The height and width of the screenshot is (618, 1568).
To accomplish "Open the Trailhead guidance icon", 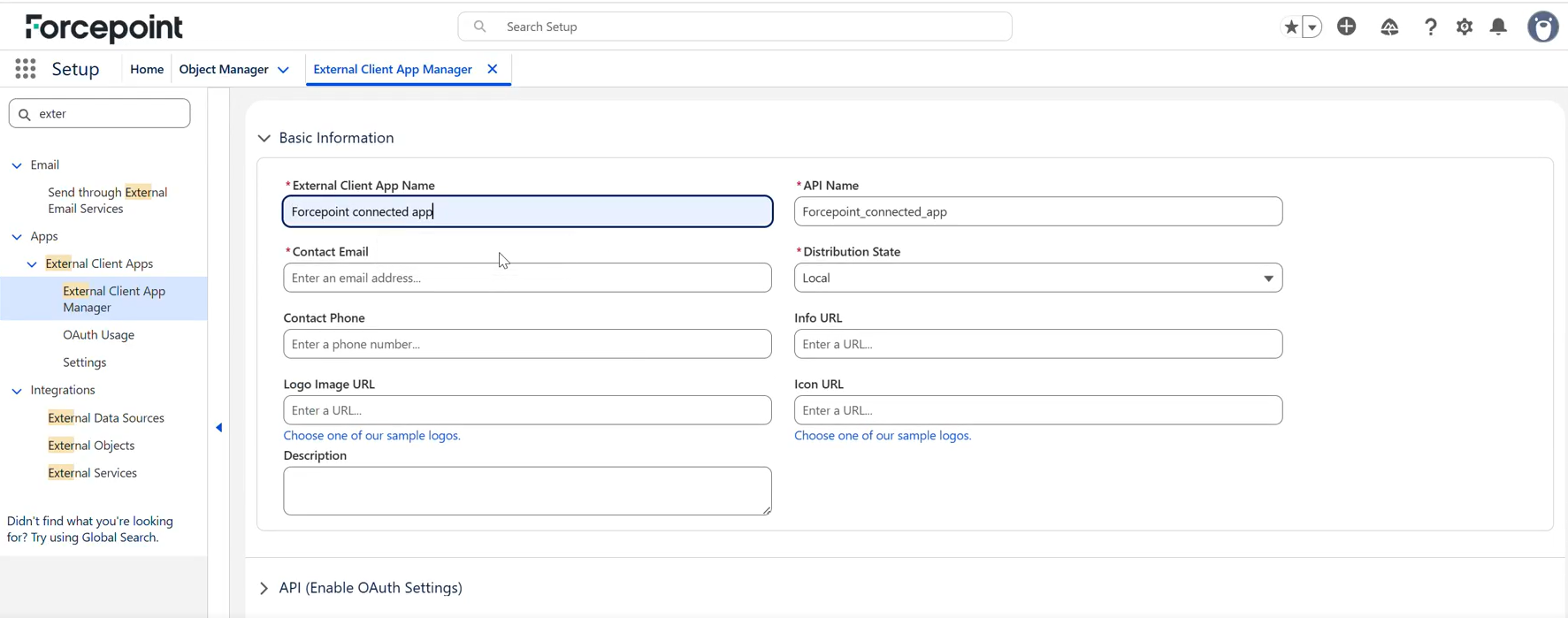I will (x=1390, y=27).
